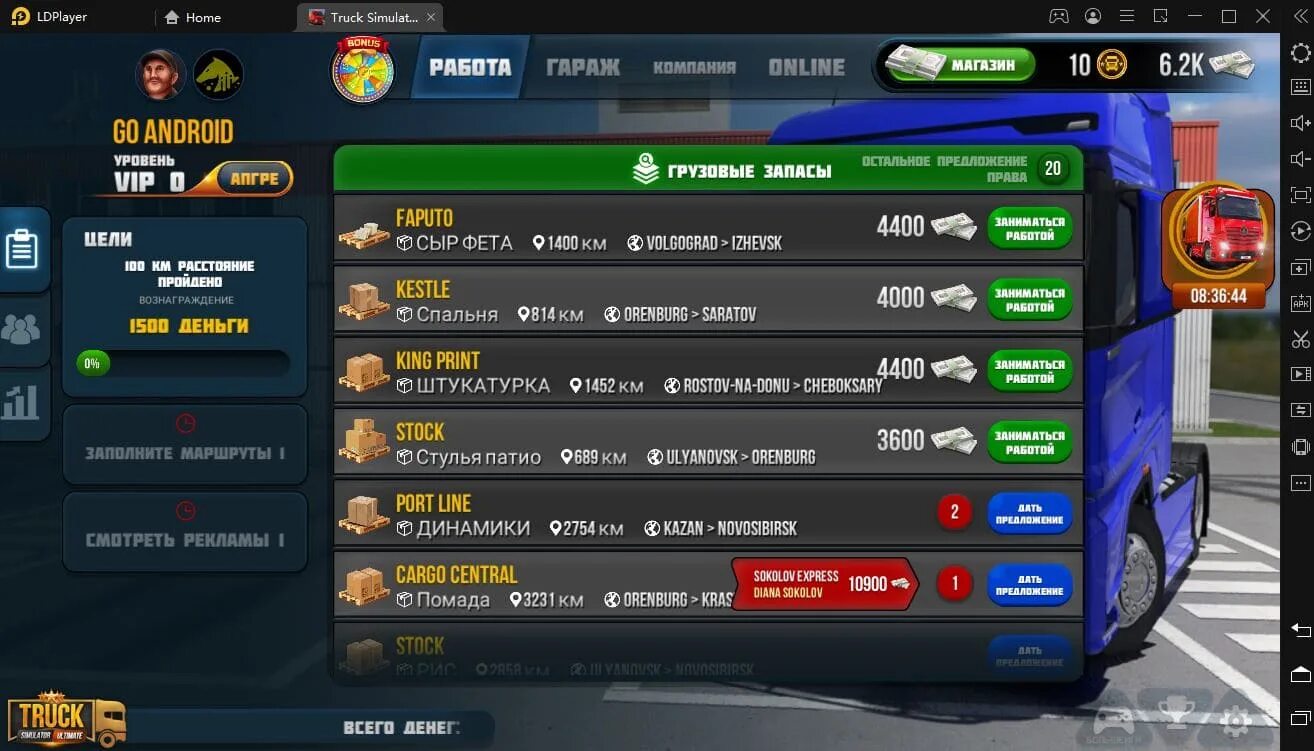Image resolution: width=1314 pixels, height=751 pixels.
Task: Click the driver avatar portrait
Action: click(160, 75)
